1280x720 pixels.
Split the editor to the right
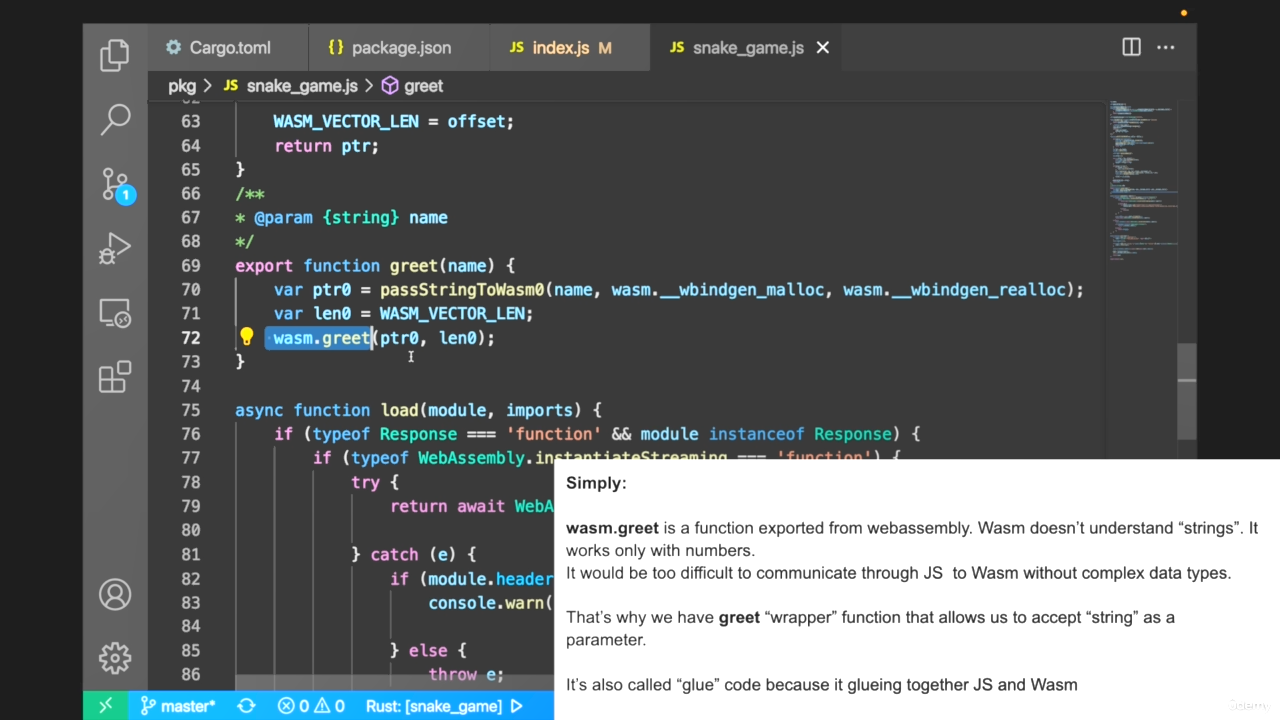pos(1131,47)
